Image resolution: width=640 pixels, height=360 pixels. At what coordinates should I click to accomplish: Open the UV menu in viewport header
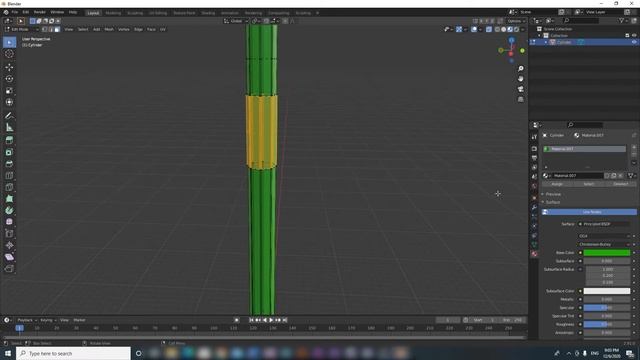click(163, 29)
